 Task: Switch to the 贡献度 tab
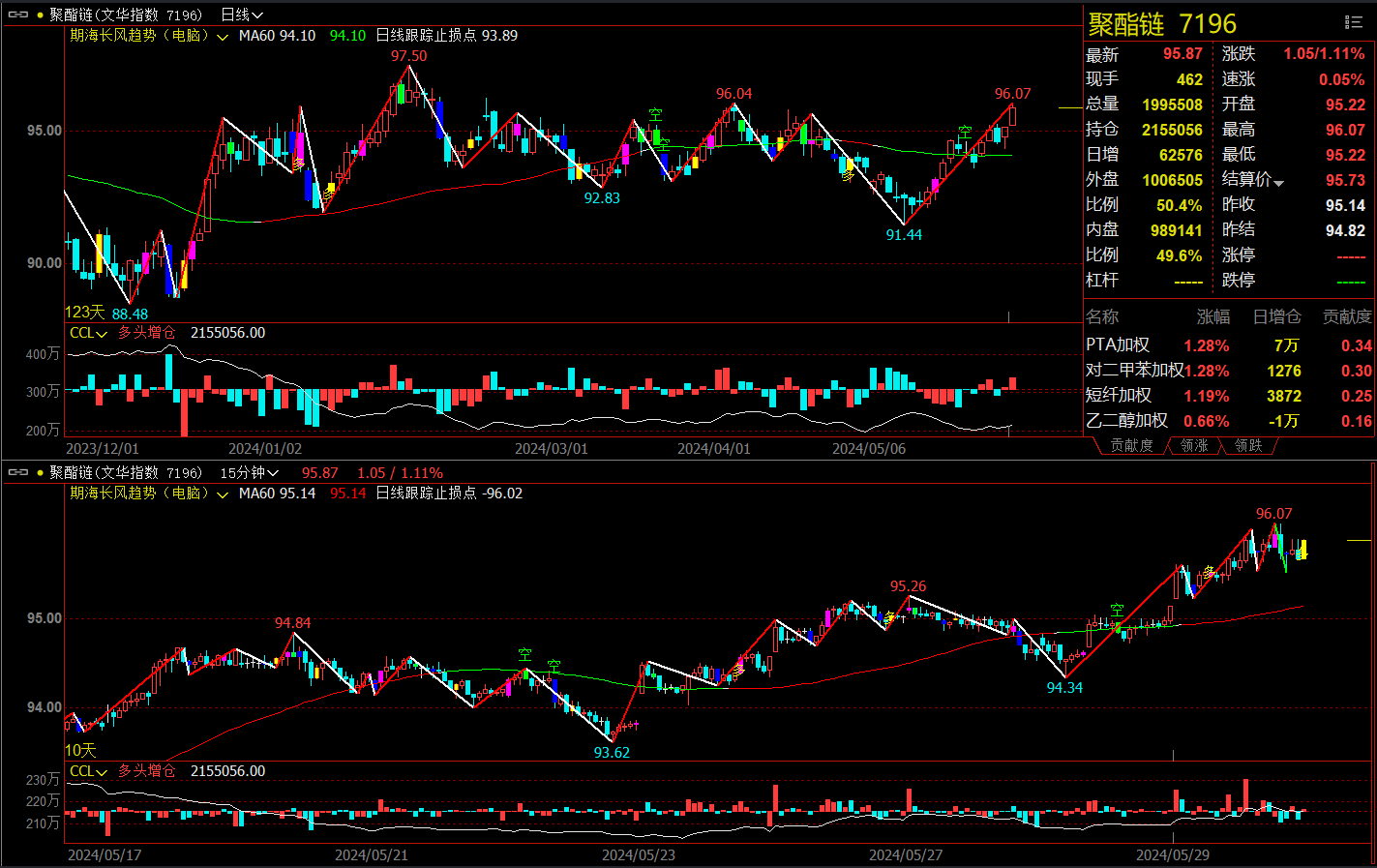coord(1131,445)
